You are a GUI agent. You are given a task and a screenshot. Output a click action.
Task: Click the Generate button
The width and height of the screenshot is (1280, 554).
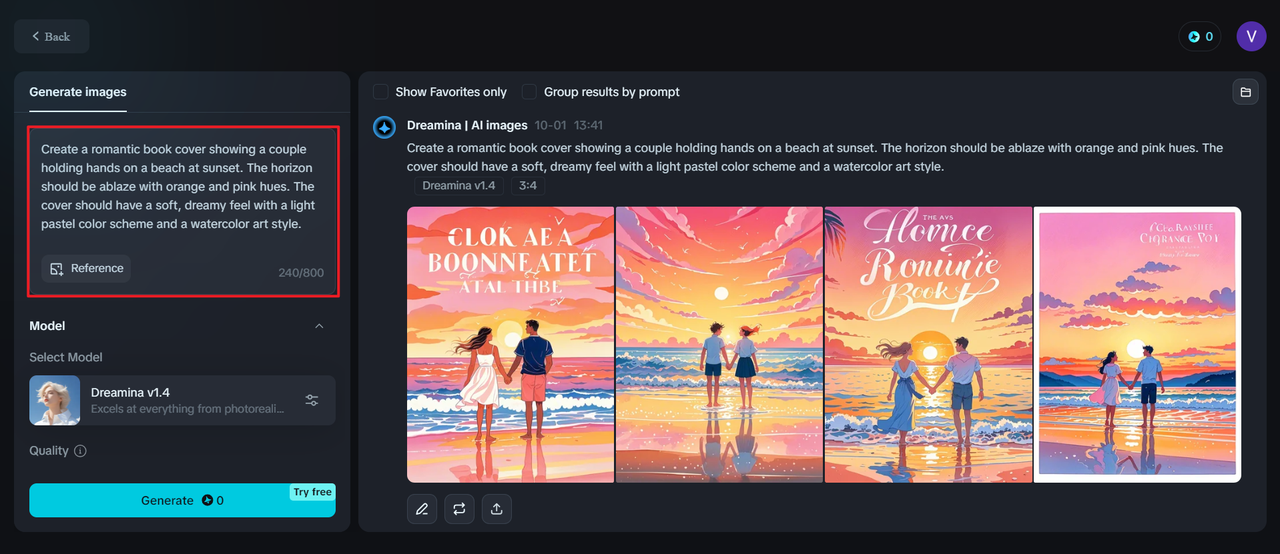point(182,500)
